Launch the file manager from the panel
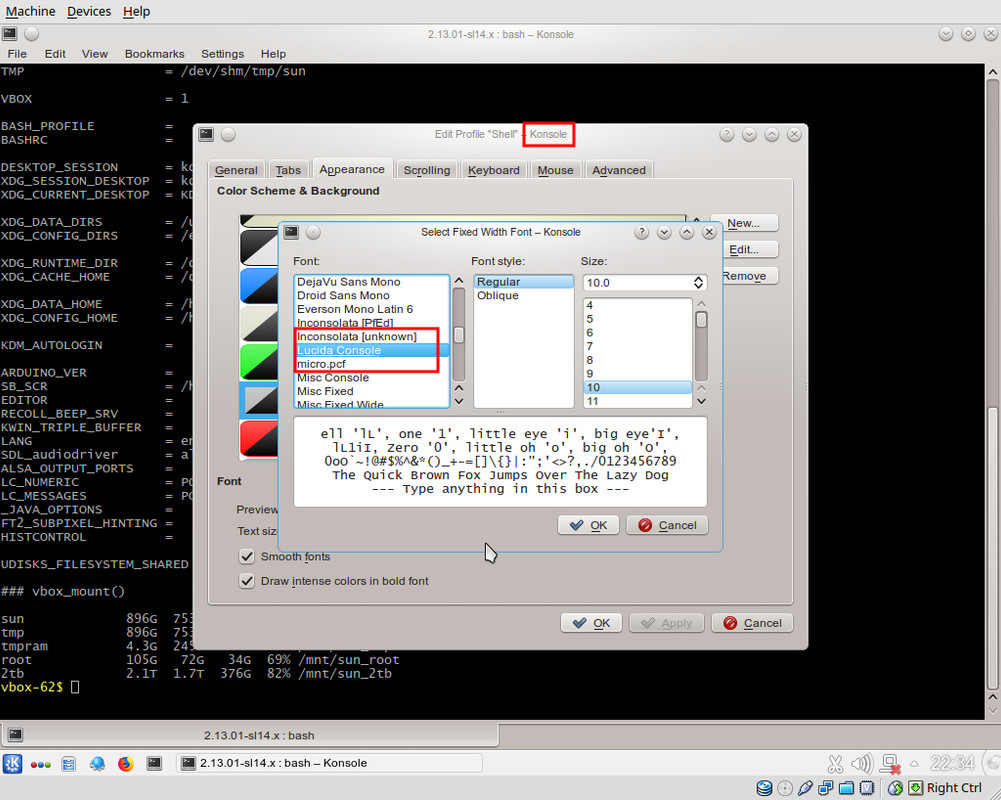1001x800 pixels. pyautogui.click(x=69, y=764)
